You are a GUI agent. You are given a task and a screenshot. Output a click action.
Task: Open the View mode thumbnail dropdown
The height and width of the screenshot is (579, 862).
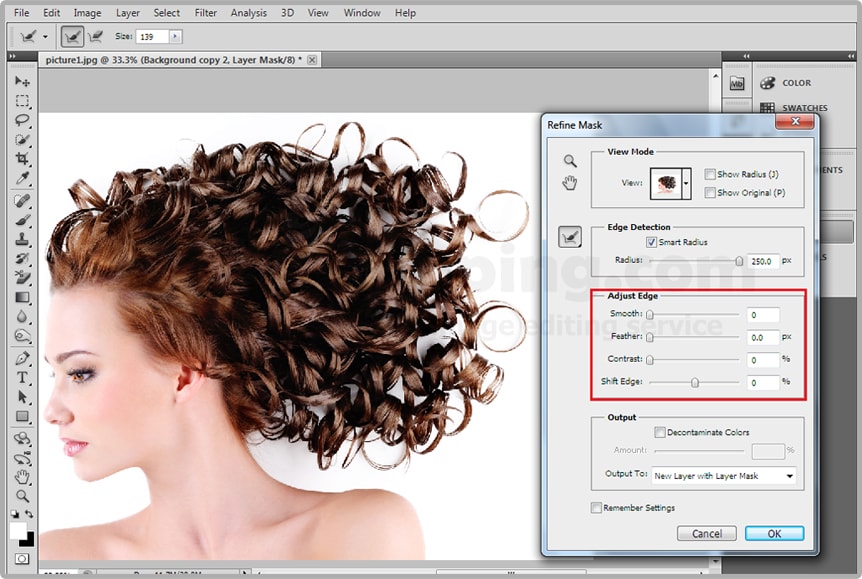(x=686, y=184)
